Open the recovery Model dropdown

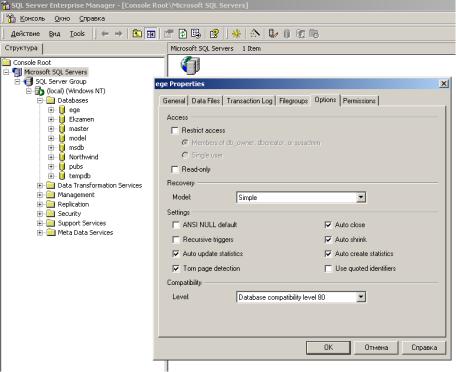[x=361, y=197]
